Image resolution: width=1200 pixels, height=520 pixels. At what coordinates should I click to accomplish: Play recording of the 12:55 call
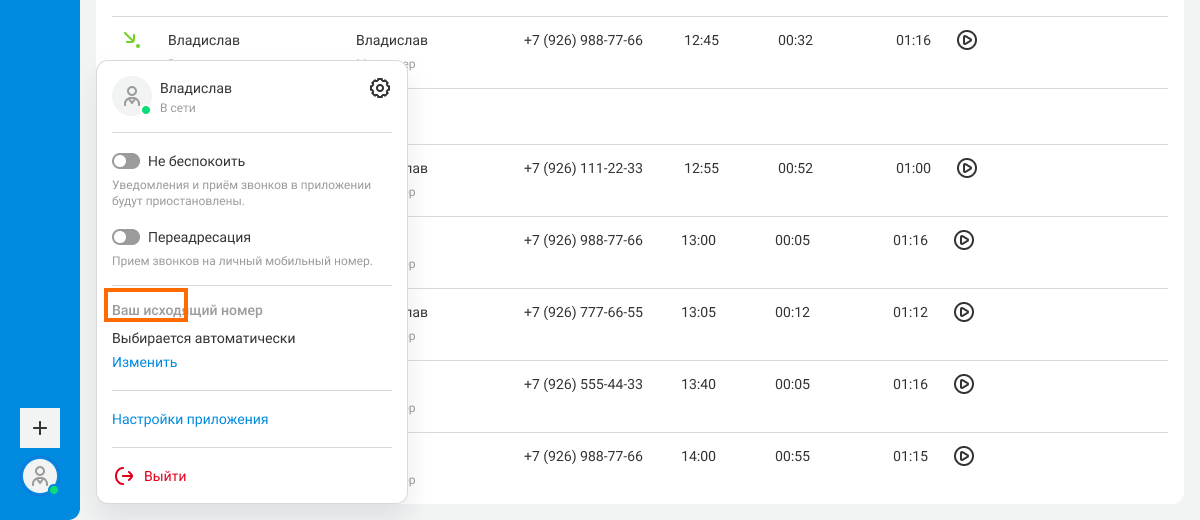pyautogui.click(x=966, y=168)
